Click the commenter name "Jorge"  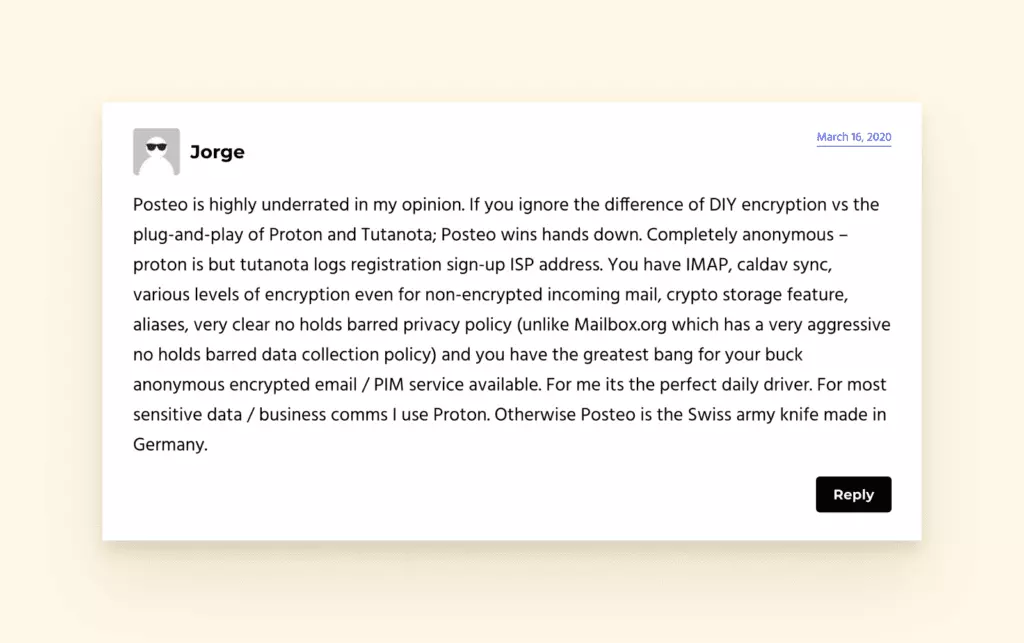[x=217, y=152]
